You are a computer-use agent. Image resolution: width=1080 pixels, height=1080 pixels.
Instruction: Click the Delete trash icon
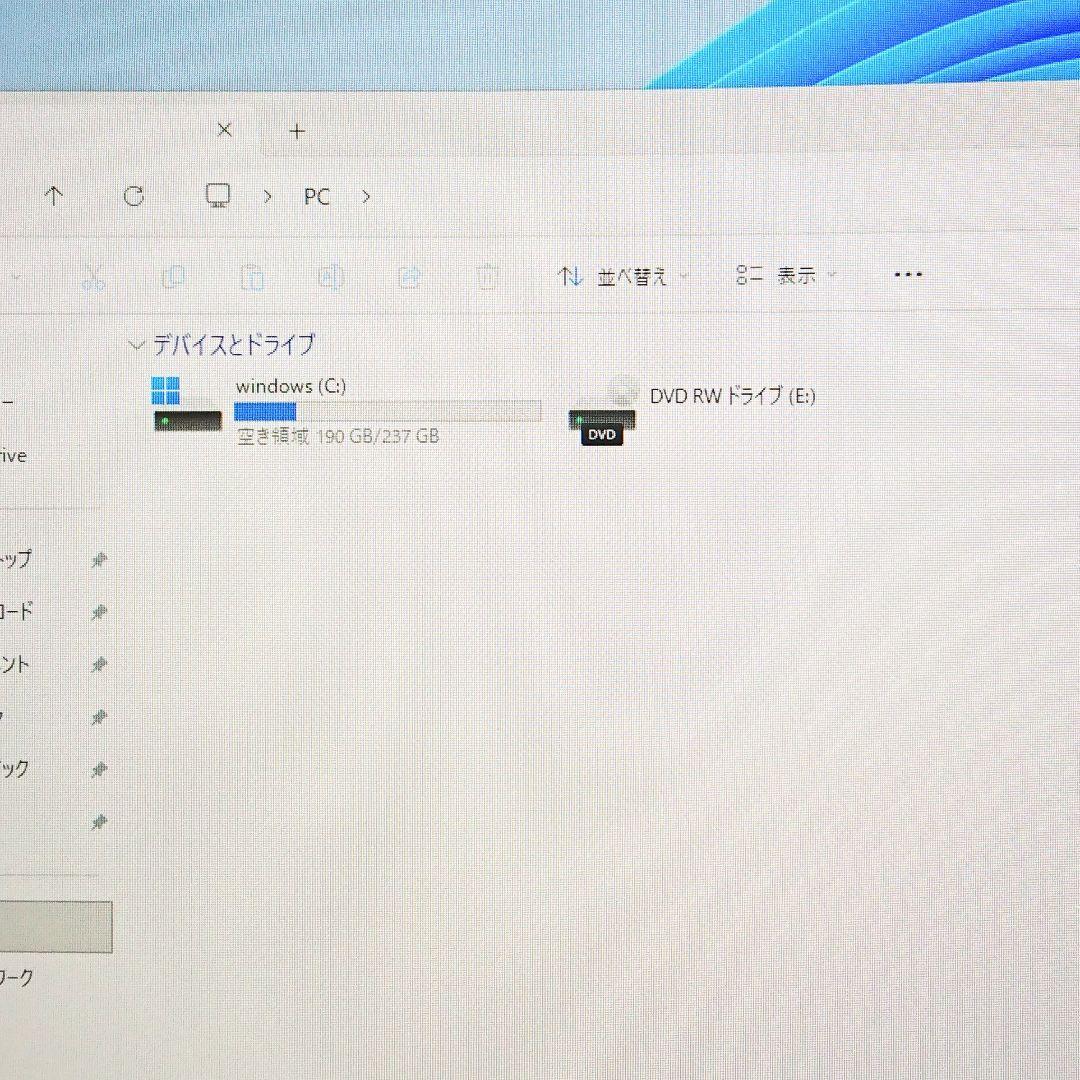(487, 276)
